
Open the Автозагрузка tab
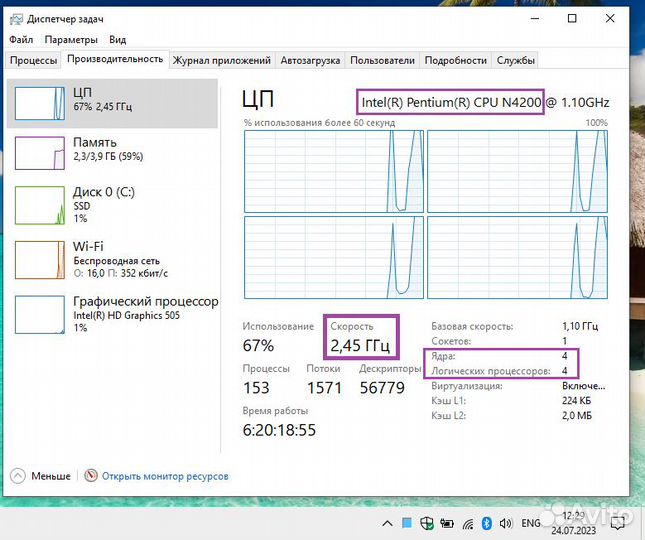[310, 60]
